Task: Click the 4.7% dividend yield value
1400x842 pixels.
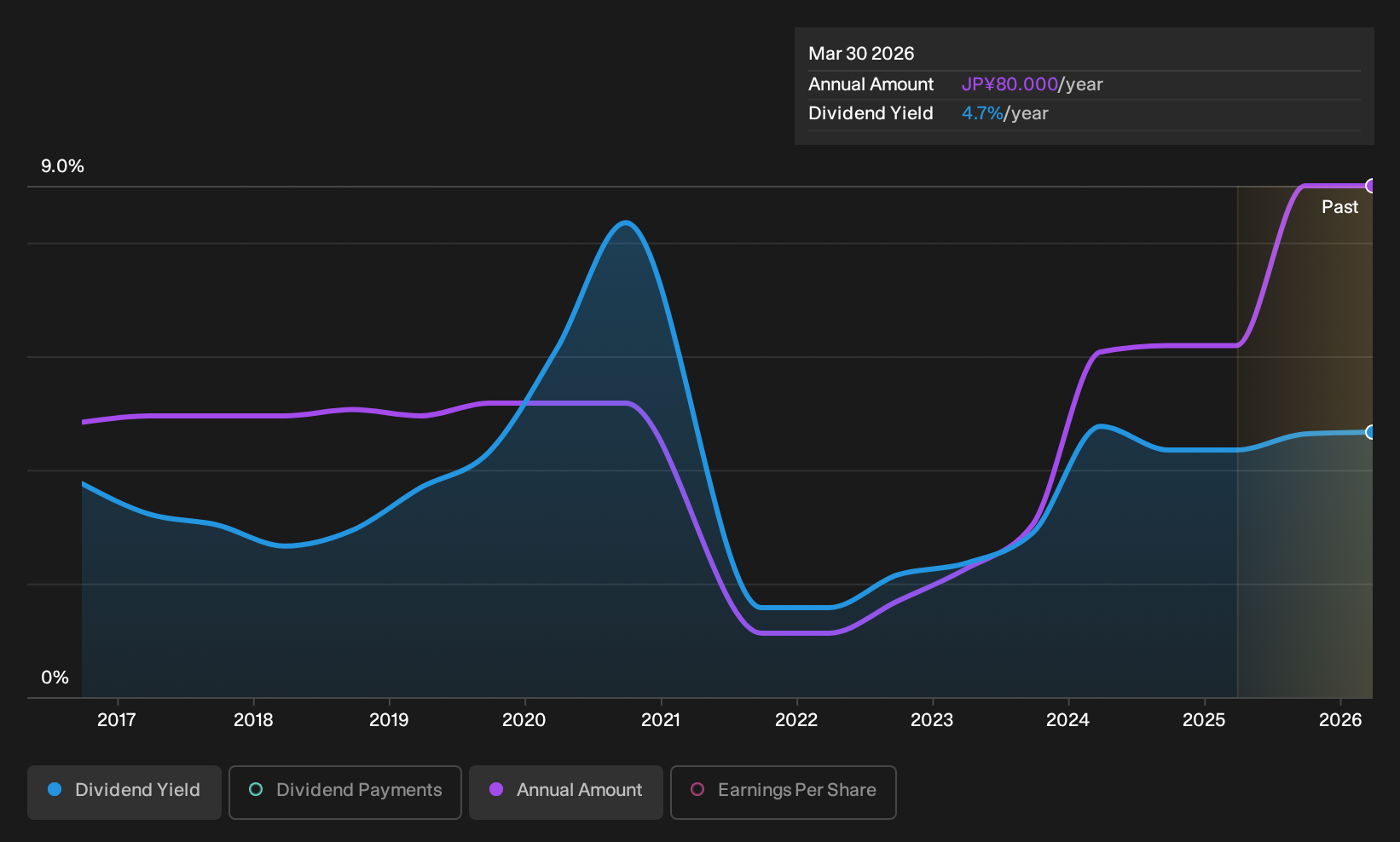Action: (982, 113)
